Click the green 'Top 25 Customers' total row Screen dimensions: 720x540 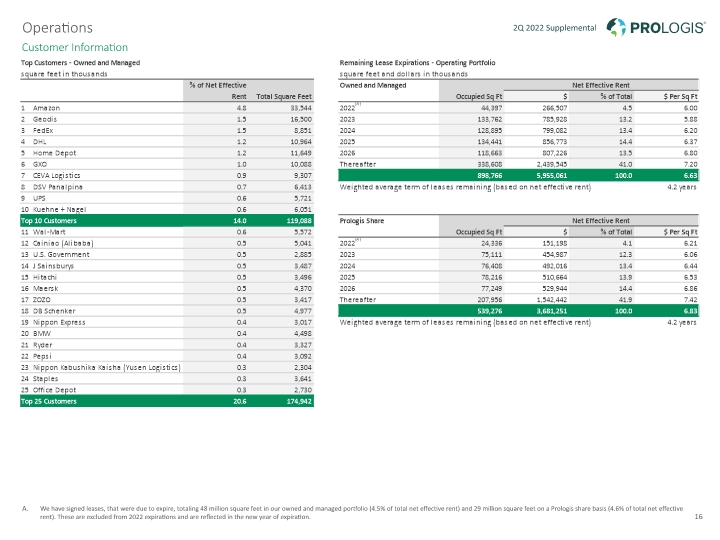click(167, 401)
